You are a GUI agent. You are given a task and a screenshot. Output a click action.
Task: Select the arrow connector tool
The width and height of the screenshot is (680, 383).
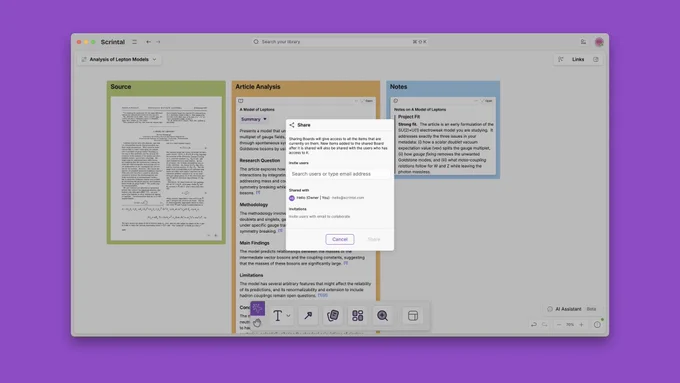click(x=308, y=315)
